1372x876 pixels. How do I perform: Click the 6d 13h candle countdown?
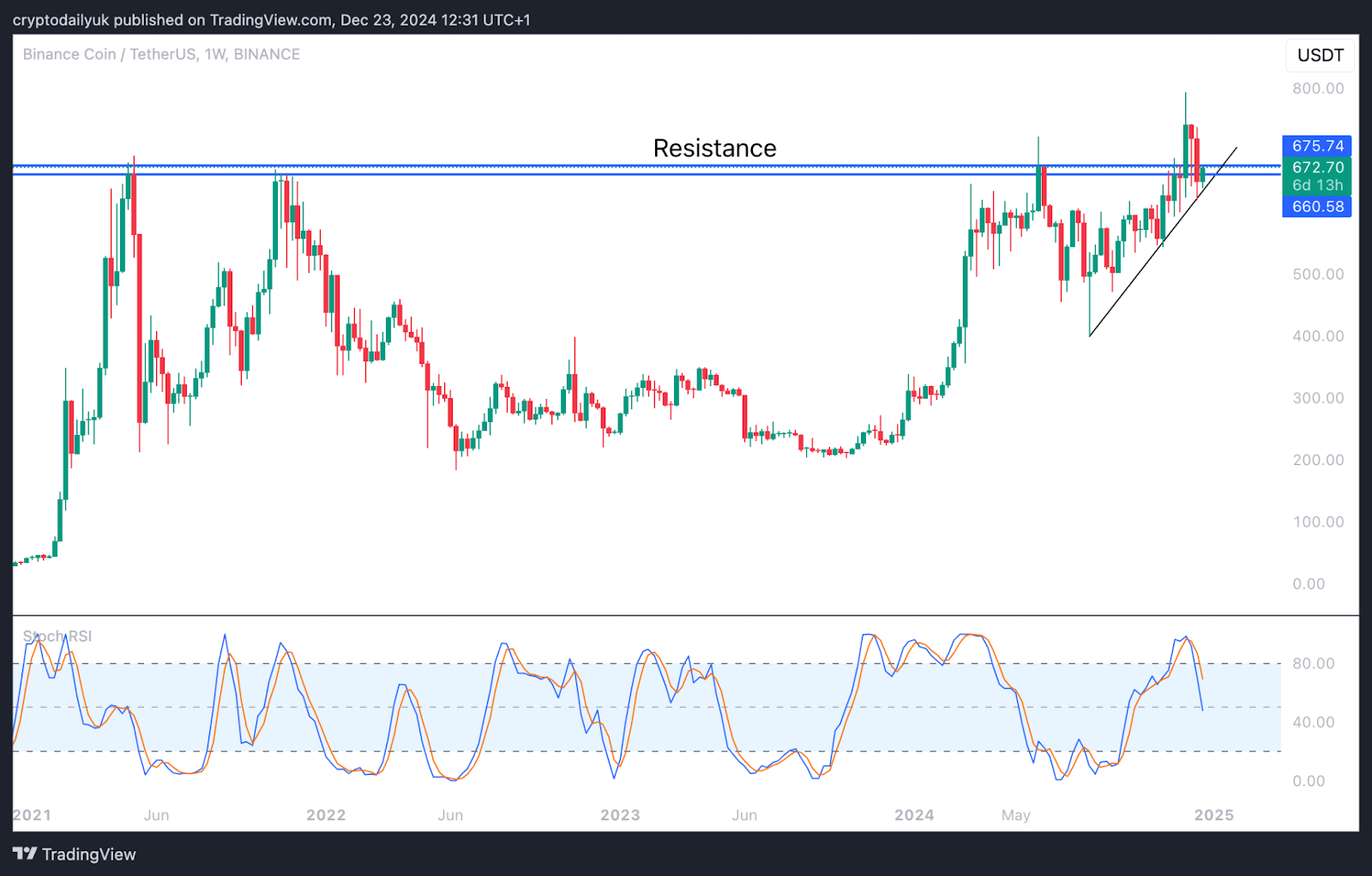tap(1317, 185)
